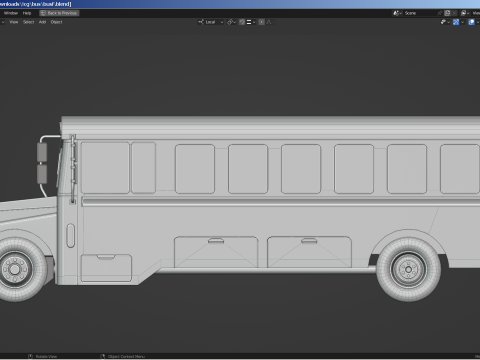This screenshot has height=360, width=480.
Task: Click the editor mode dropdown arrow by View
Action: click(x=3, y=22)
